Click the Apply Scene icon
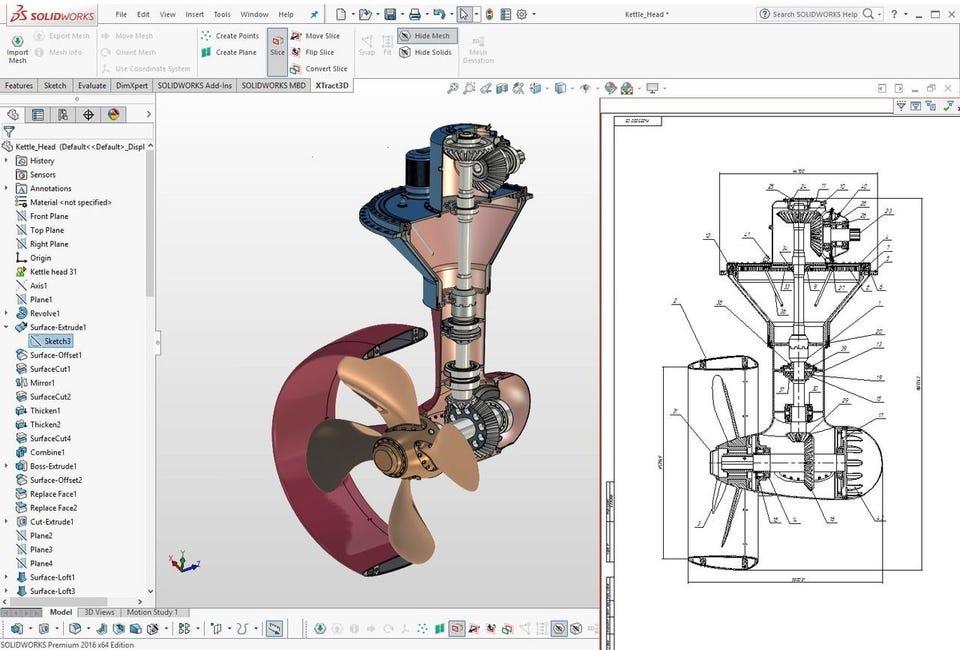Image resolution: width=960 pixels, height=650 pixels. coord(626,88)
